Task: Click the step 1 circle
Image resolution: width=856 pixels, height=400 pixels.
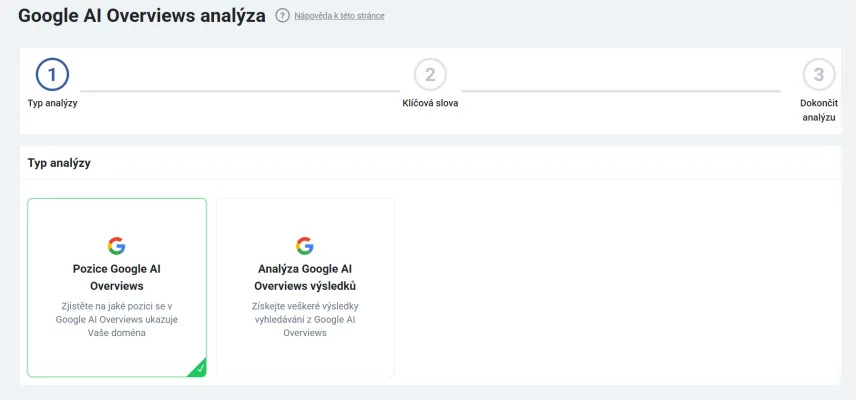Action: coord(52,74)
